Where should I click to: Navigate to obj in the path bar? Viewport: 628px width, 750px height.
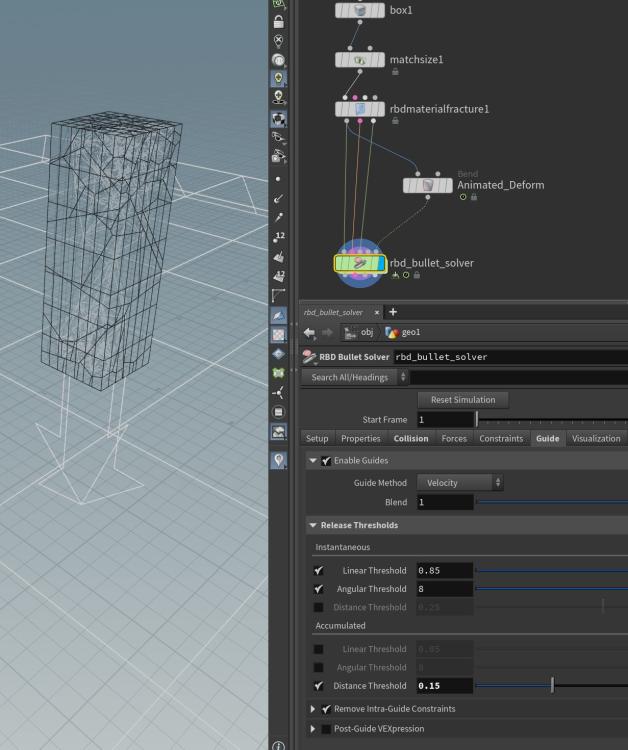click(x=359, y=332)
